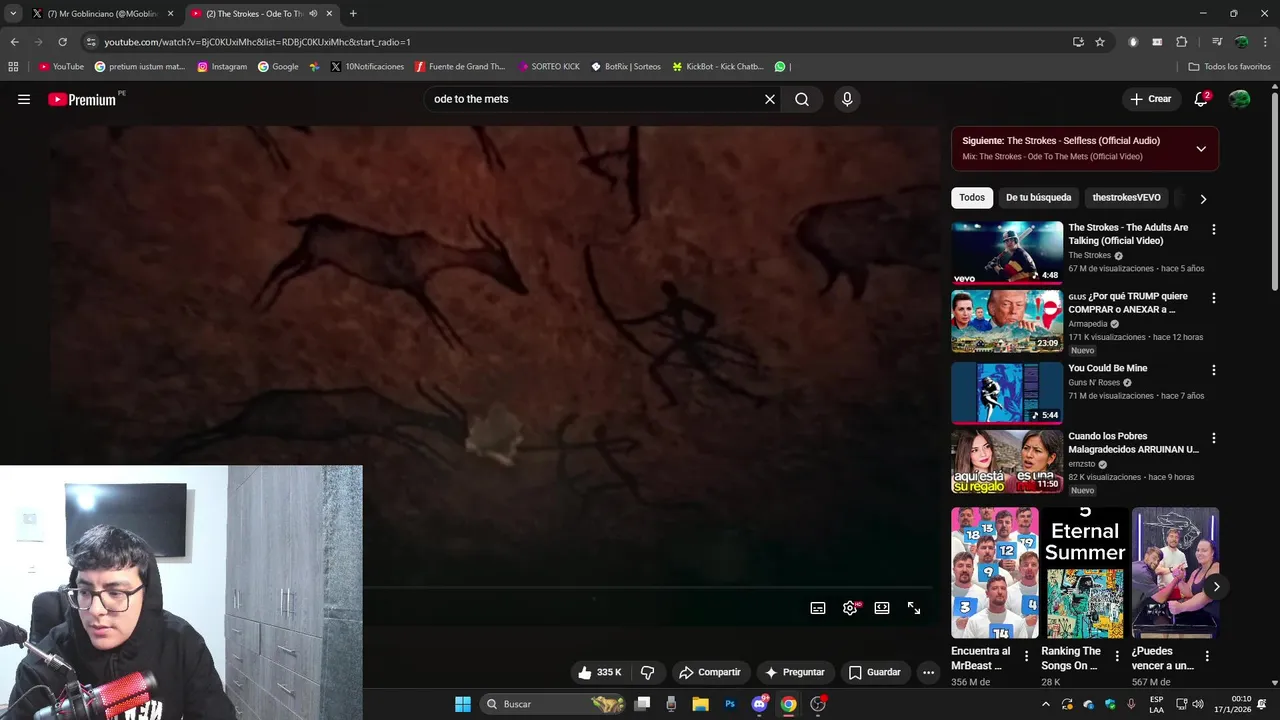Switch the player to theater mode

click(x=882, y=608)
